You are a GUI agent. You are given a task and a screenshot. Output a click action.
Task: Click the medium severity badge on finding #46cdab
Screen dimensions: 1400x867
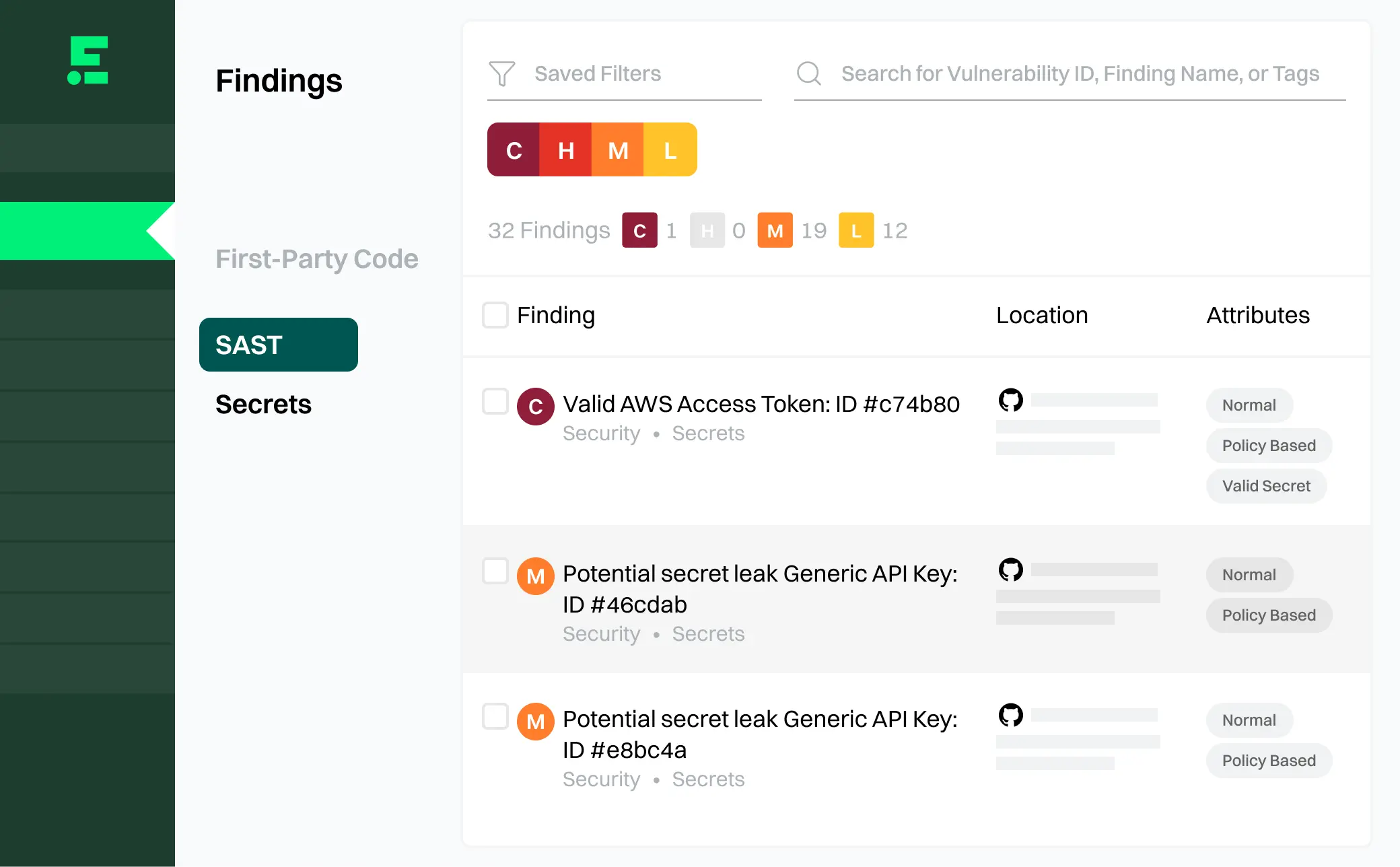[x=535, y=576]
